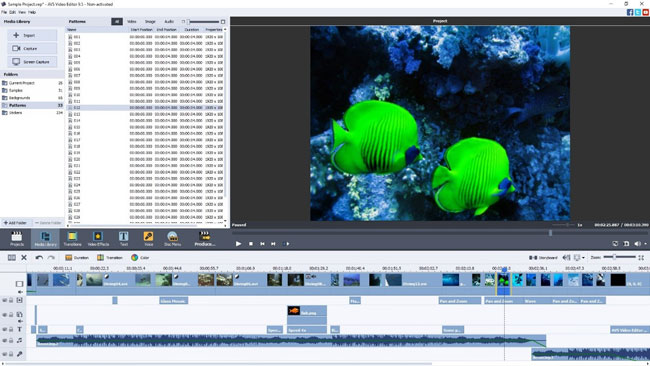Image resolution: width=650 pixels, height=366 pixels.
Task: Select the Current Project folder
Action: pos(32,83)
